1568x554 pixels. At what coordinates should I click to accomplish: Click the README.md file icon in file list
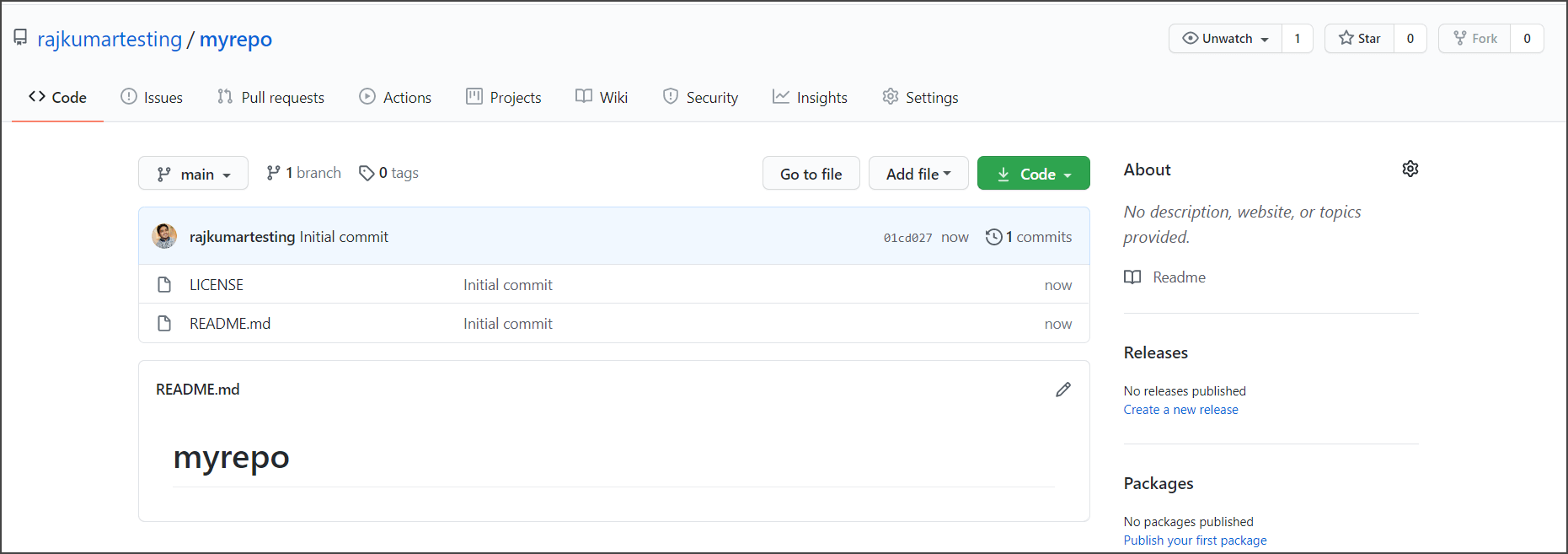[x=164, y=324]
